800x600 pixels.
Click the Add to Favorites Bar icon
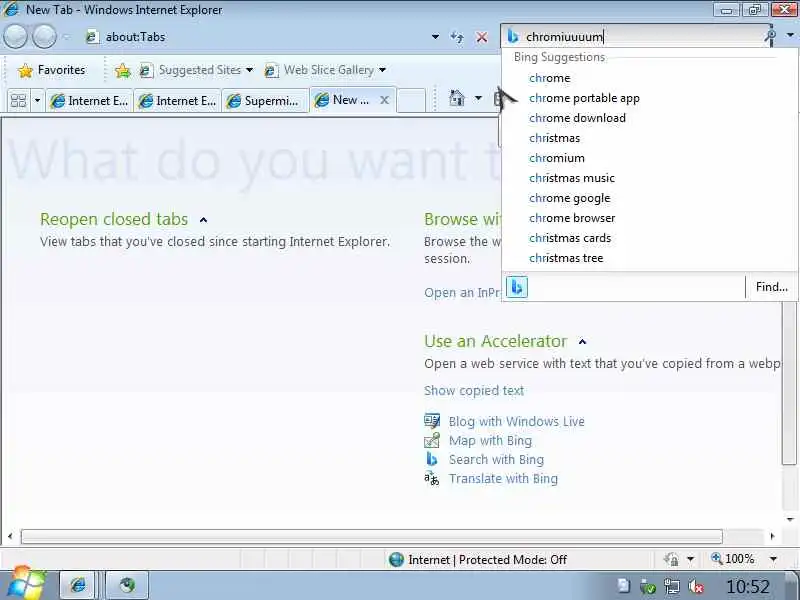point(122,70)
